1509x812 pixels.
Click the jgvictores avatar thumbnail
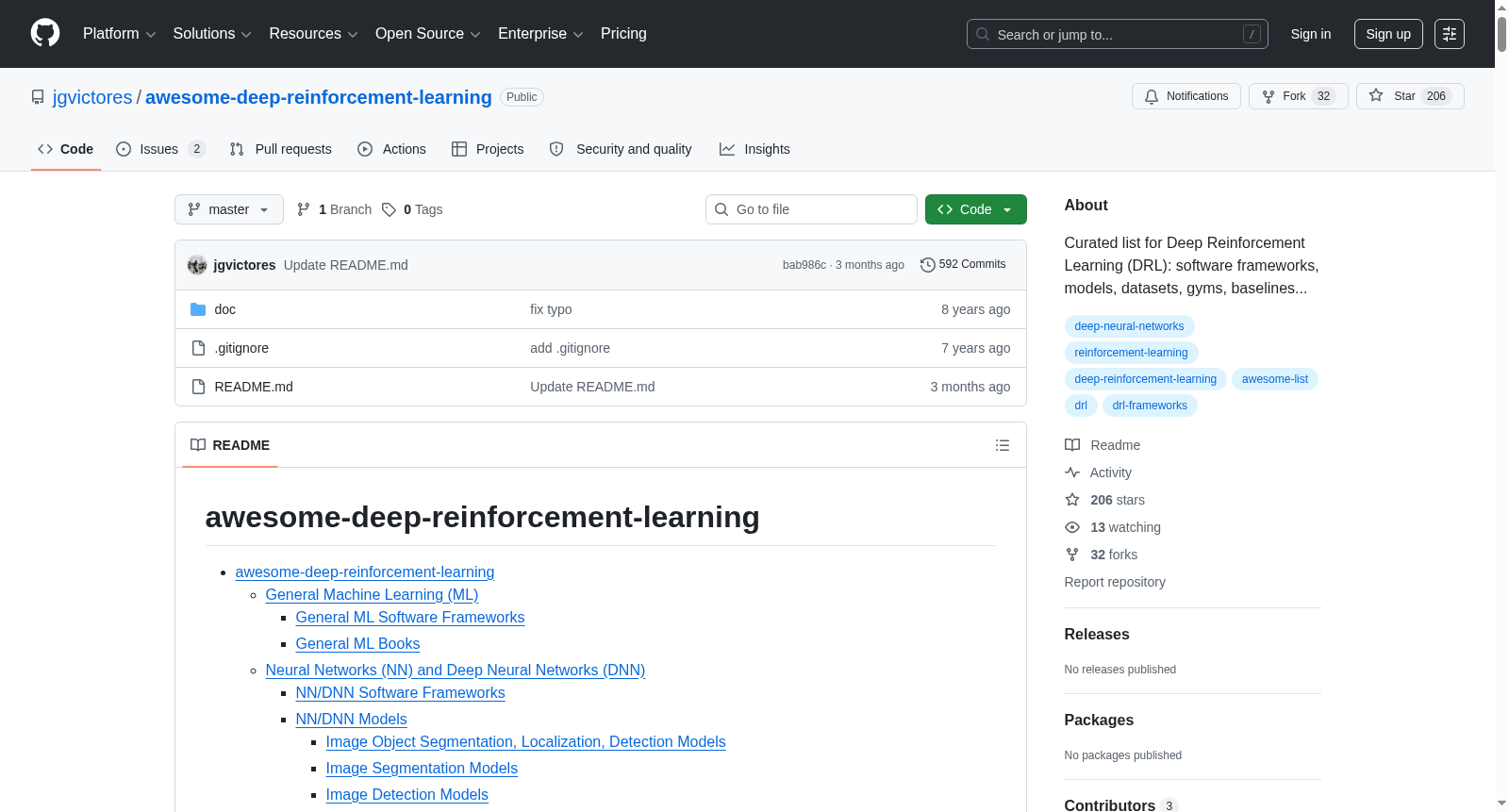[197, 265]
